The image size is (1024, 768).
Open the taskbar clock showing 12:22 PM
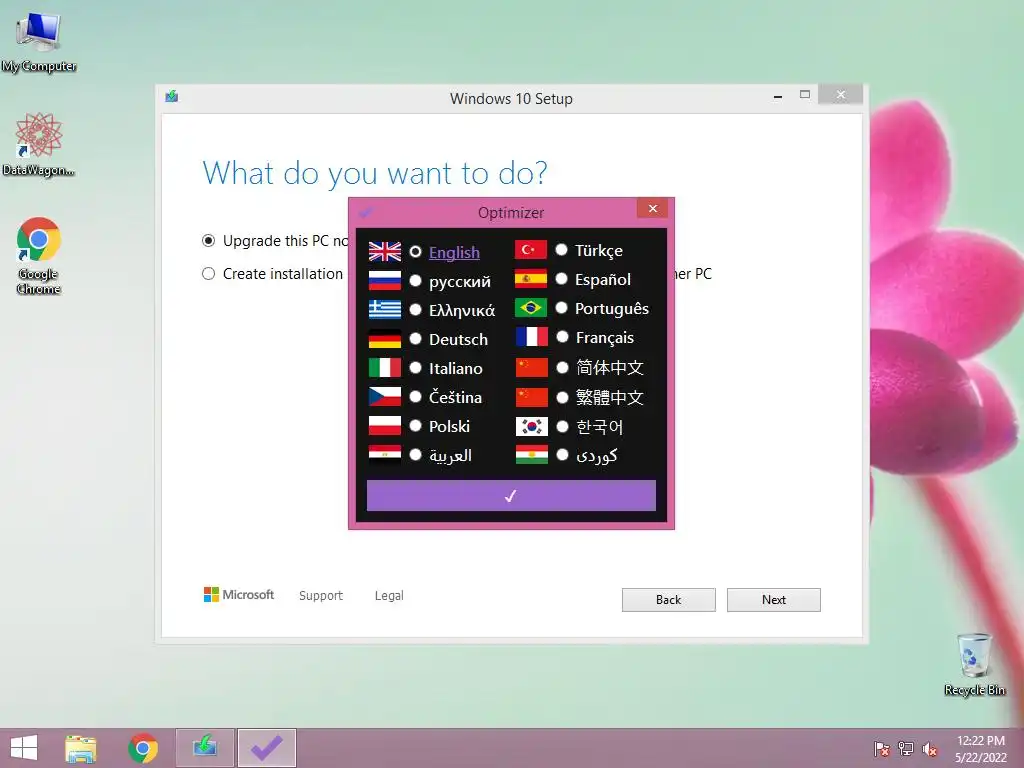click(981, 749)
